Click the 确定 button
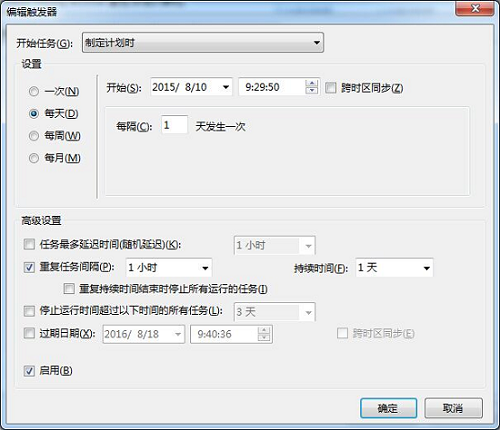The image size is (500, 430). (x=388, y=408)
